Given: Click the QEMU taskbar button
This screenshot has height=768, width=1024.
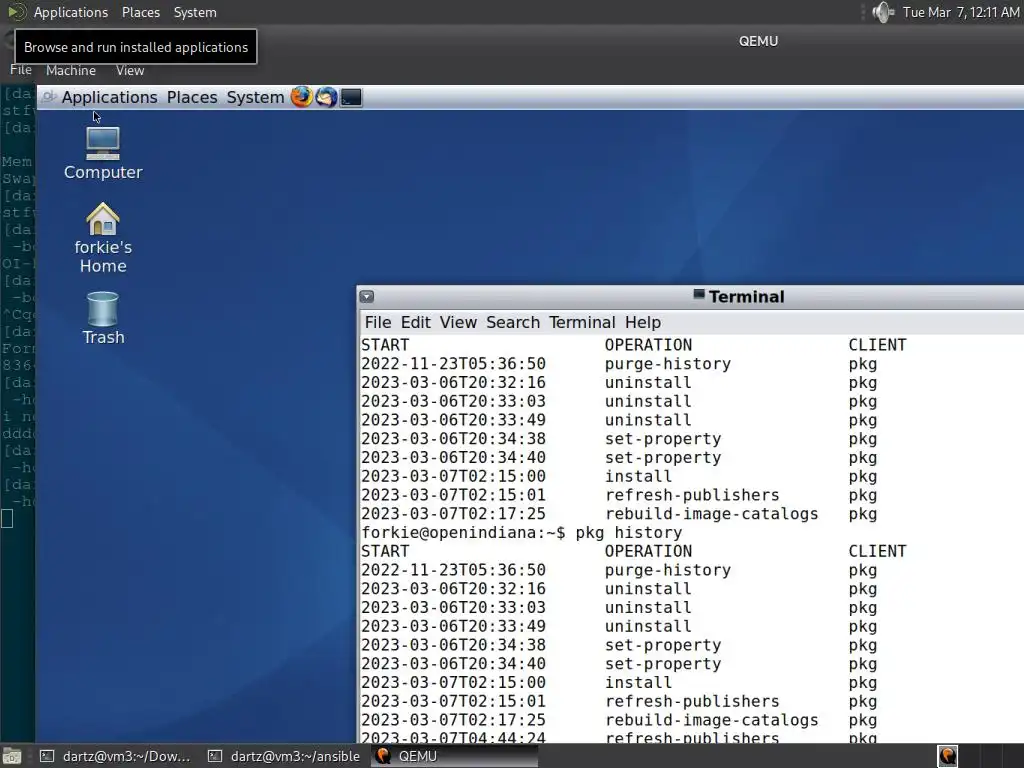Looking at the screenshot, I should click(455, 756).
